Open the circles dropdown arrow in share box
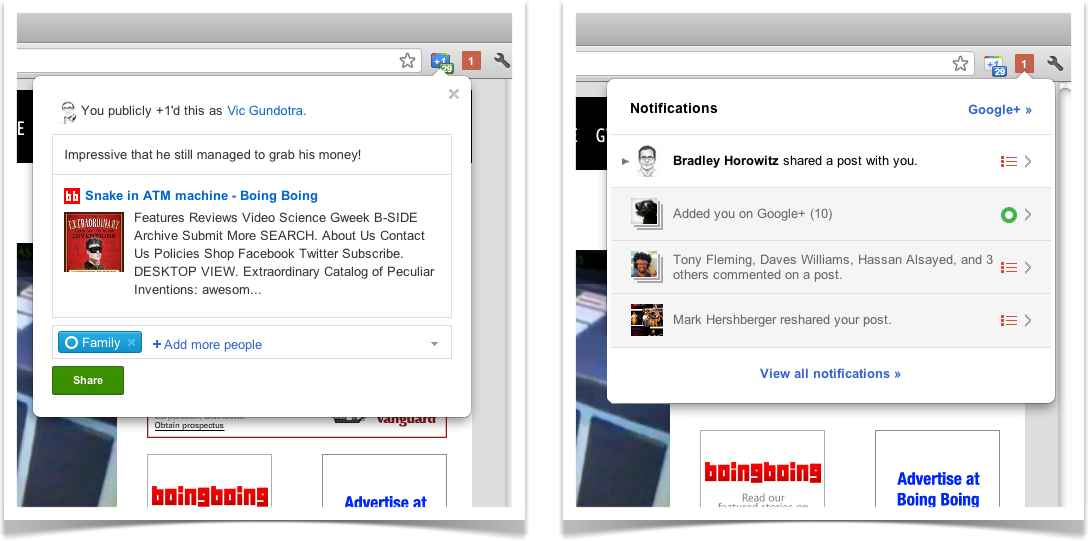 tap(434, 344)
